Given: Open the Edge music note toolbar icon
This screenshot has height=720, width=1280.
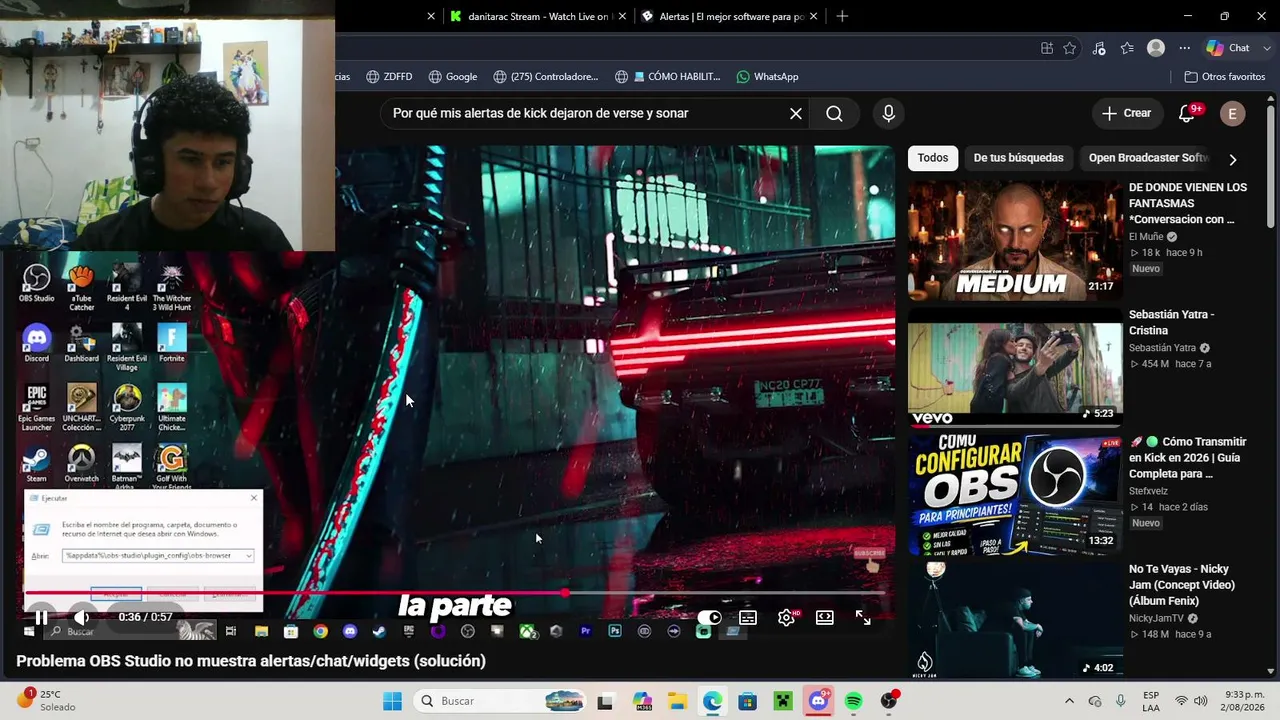Looking at the screenshot, I should click(x=1099, y=48).
